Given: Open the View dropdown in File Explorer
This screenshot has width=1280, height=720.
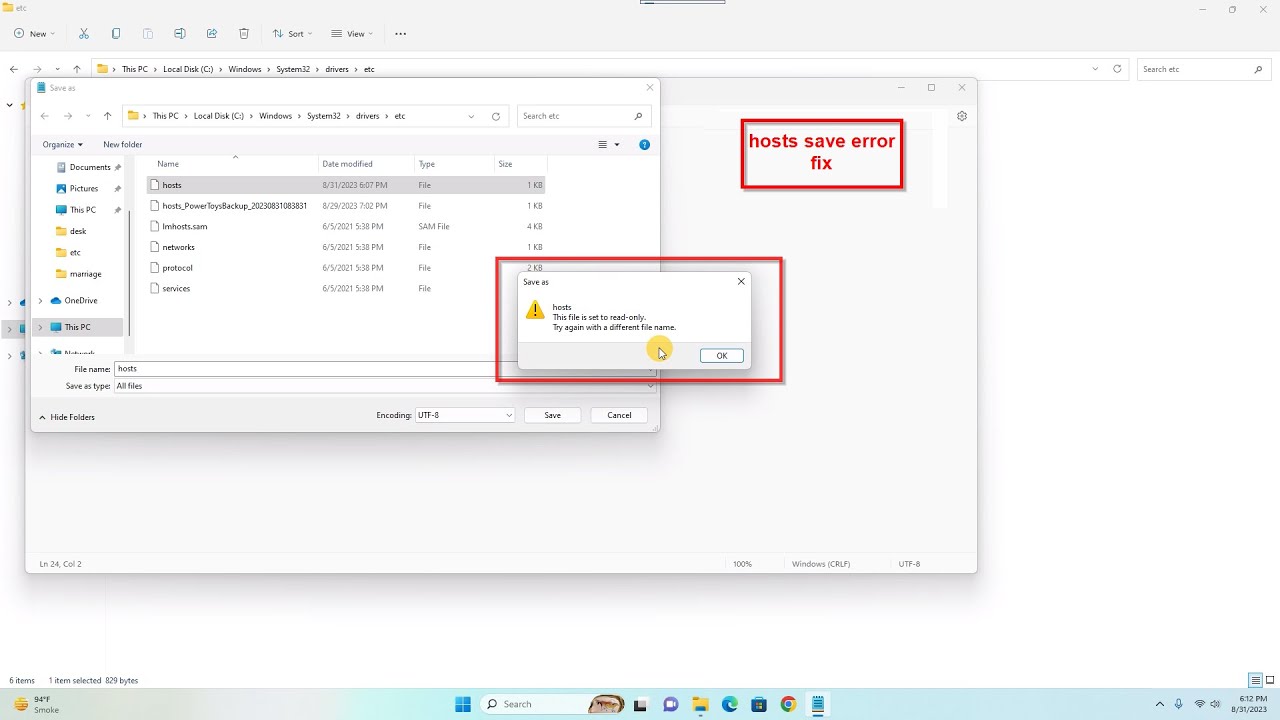Looking at the screenshot, I should tap(352, 33).
